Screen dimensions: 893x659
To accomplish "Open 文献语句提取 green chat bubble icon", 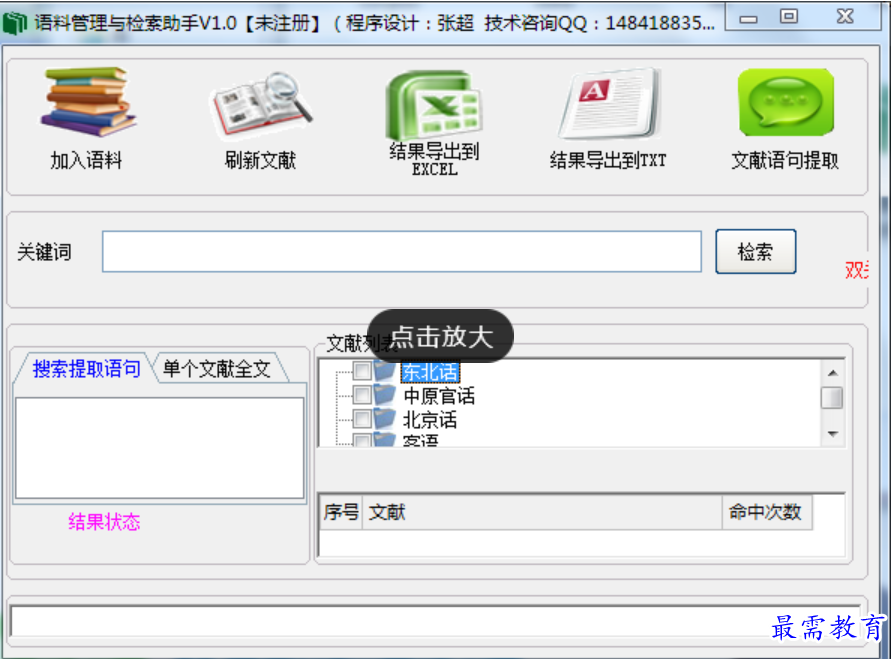I will 786,103.
